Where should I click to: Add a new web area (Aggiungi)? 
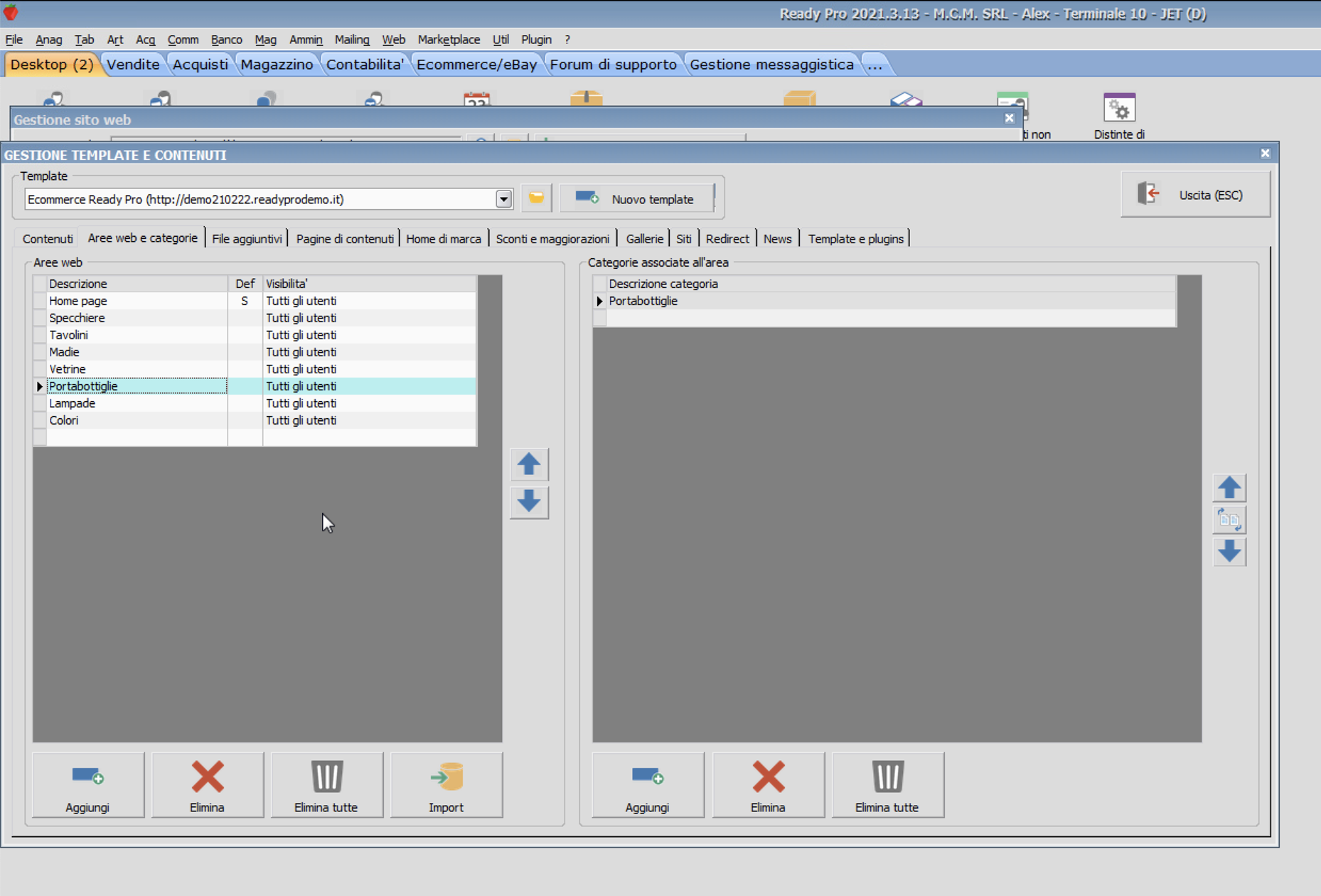coord(88,785)
